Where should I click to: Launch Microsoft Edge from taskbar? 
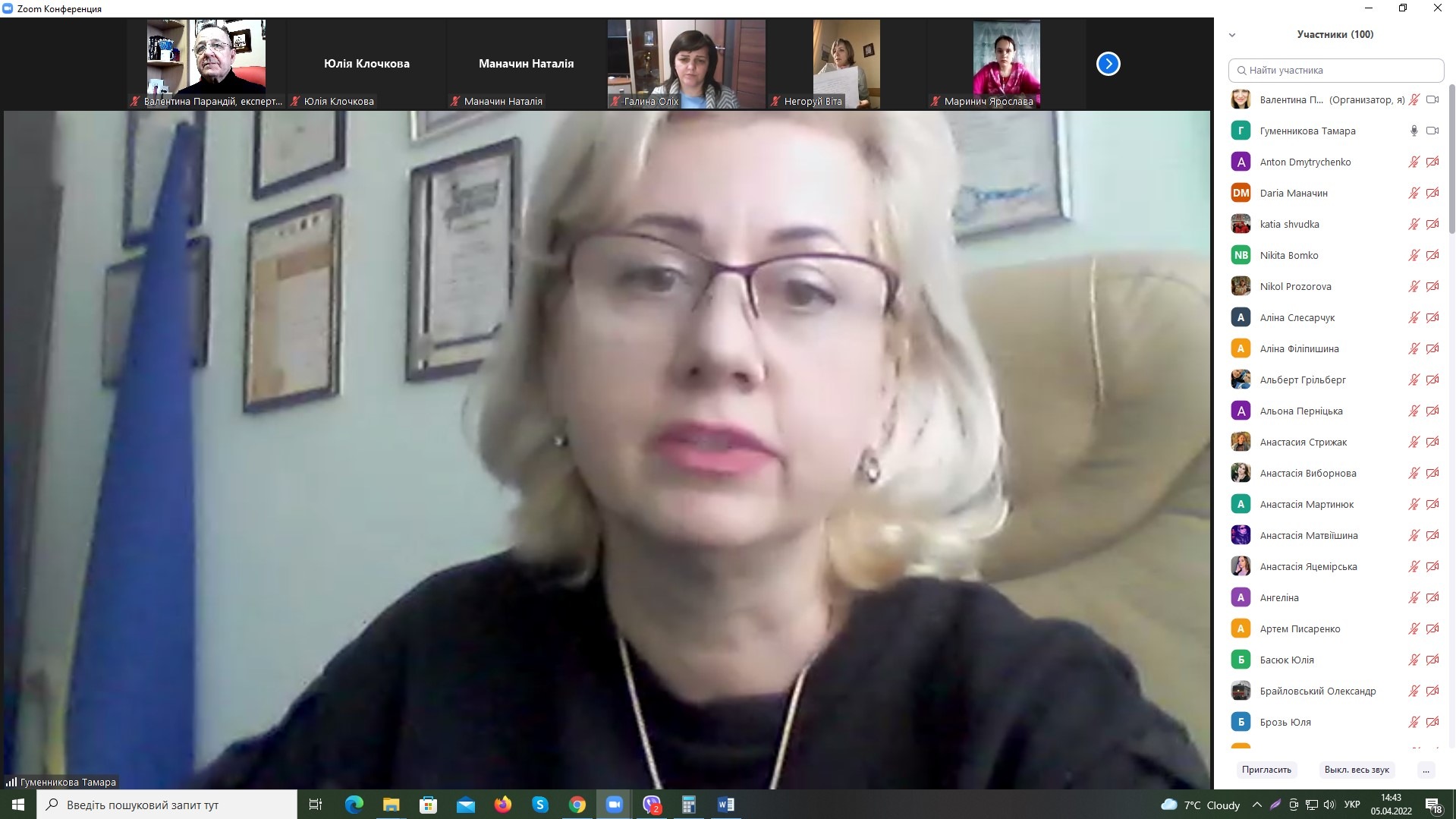coord(354,805)
